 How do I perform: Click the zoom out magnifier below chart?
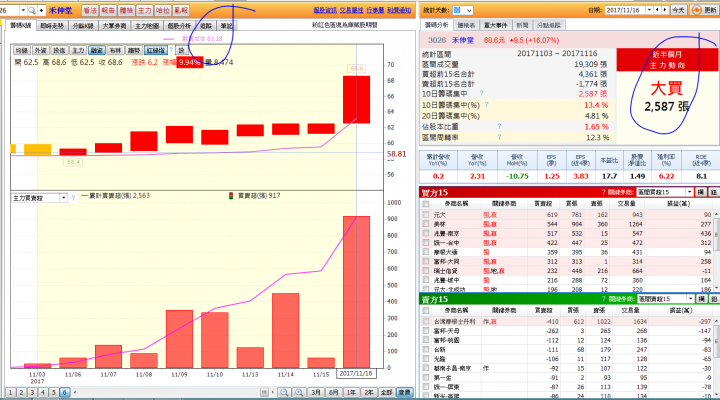click(284, 392)
